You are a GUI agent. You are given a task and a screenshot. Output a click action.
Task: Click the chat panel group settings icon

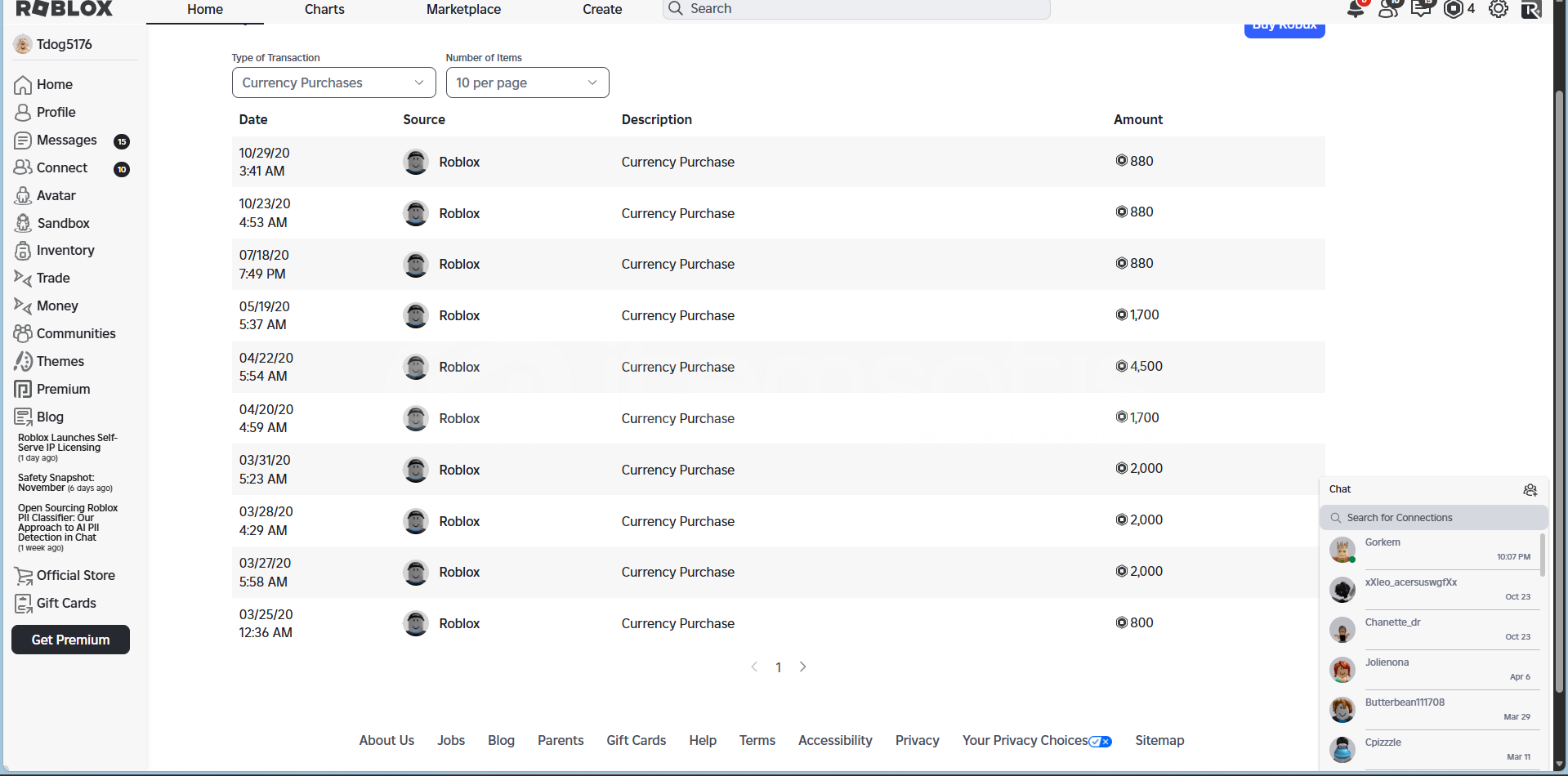pos(1530,490)
